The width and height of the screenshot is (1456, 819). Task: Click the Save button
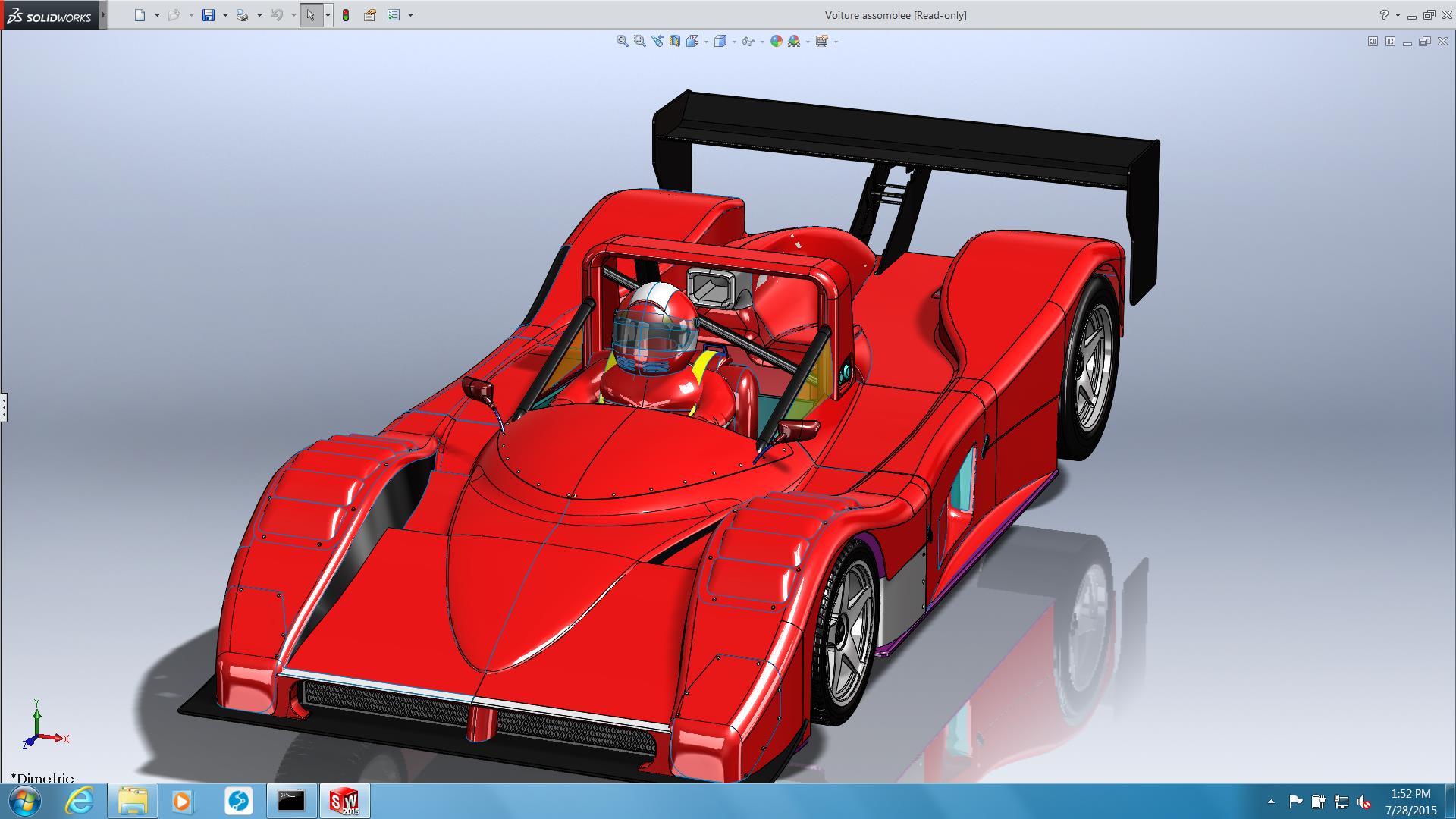point(209,15)
